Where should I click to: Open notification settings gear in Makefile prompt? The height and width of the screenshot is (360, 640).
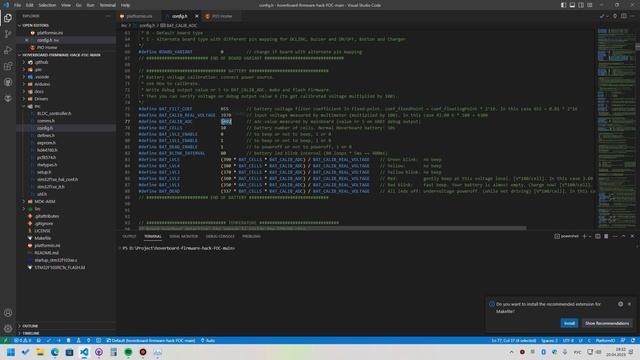[620, 304]
